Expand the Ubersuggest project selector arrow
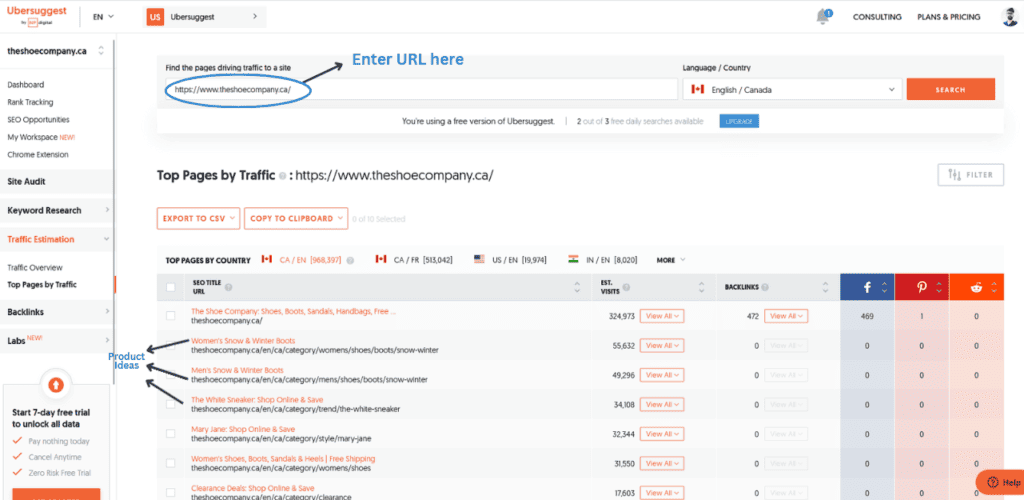Screen dimensions: 1024x500 tap(255, 17)
